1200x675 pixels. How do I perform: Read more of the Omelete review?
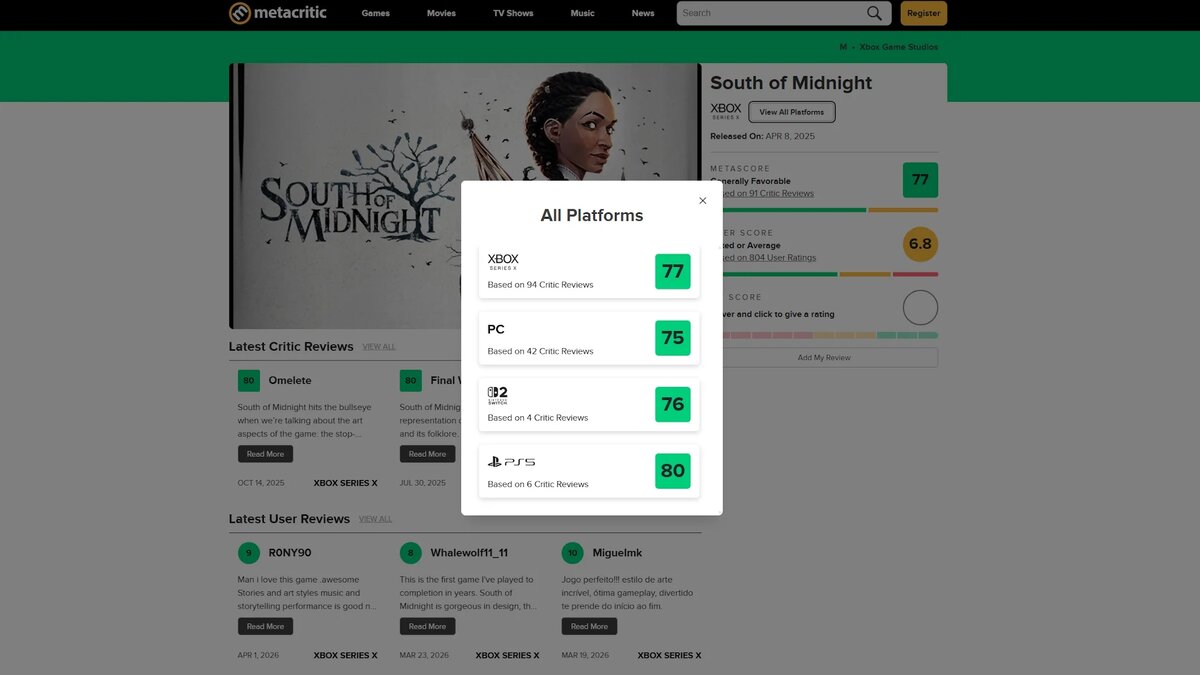tap(265, 454)
